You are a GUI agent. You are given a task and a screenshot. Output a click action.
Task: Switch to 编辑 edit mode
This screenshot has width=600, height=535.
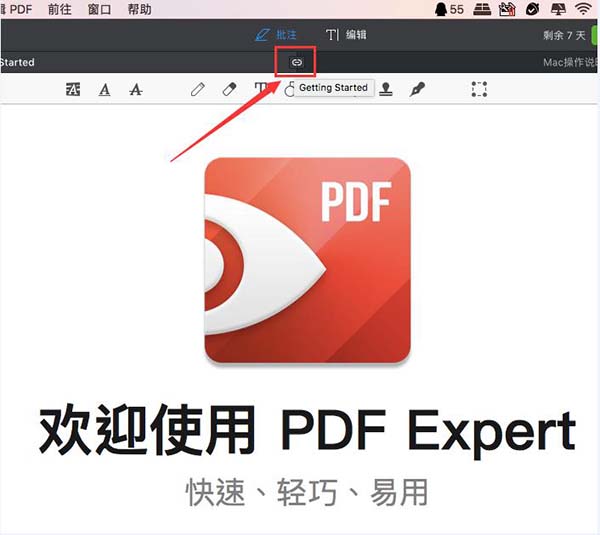pos(346,35)
